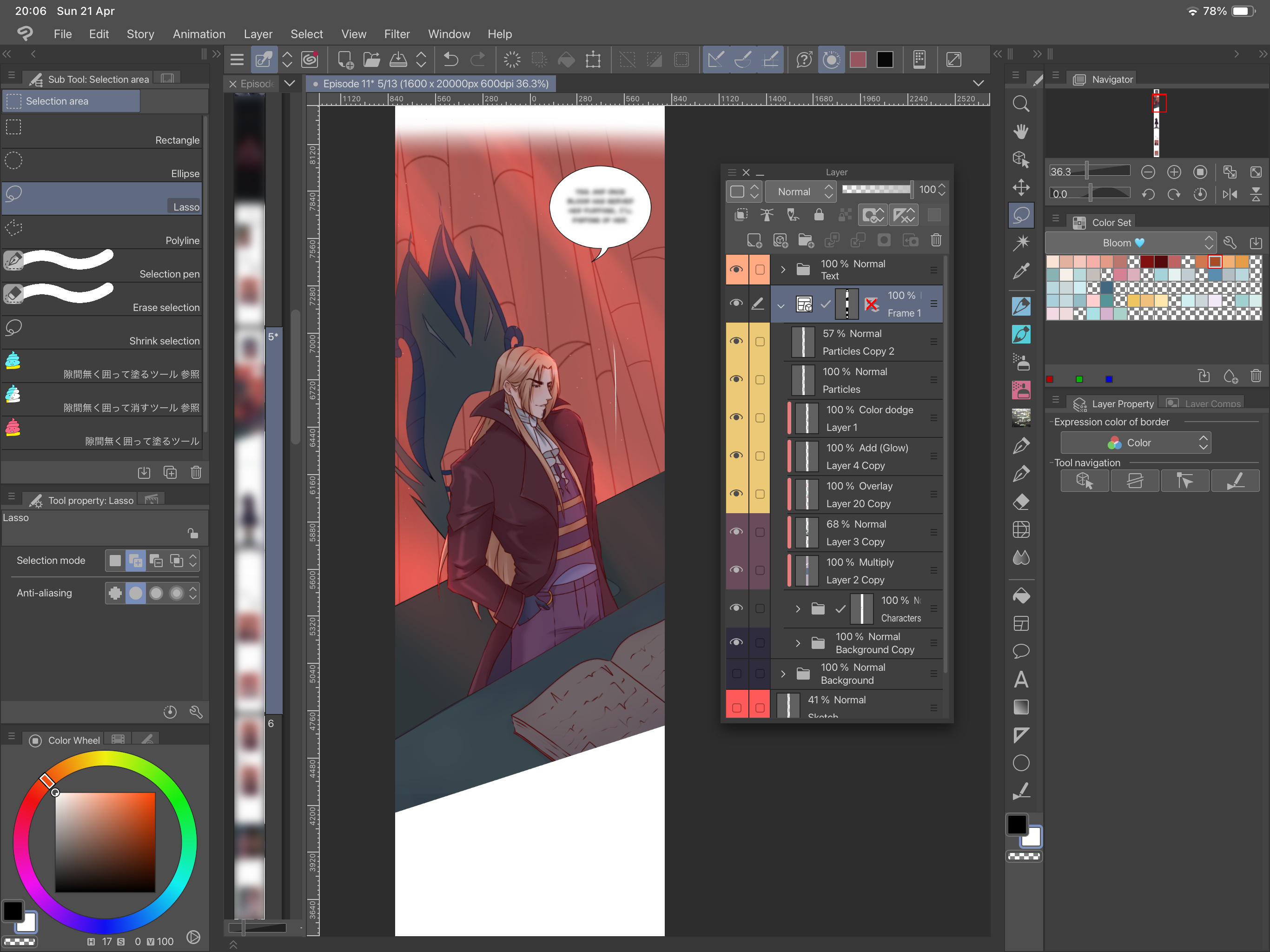
Task: Select the Eyedropper tool
Action: 1020,271
